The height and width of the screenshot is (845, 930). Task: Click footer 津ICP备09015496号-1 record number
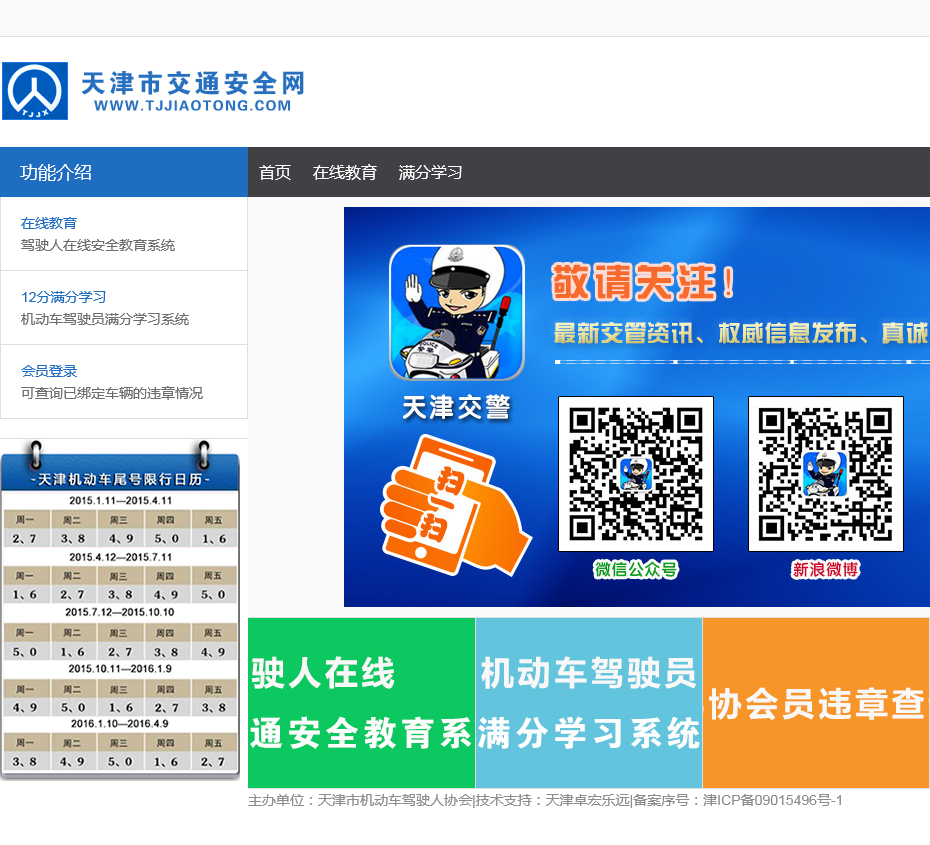[x=773, y=801]
